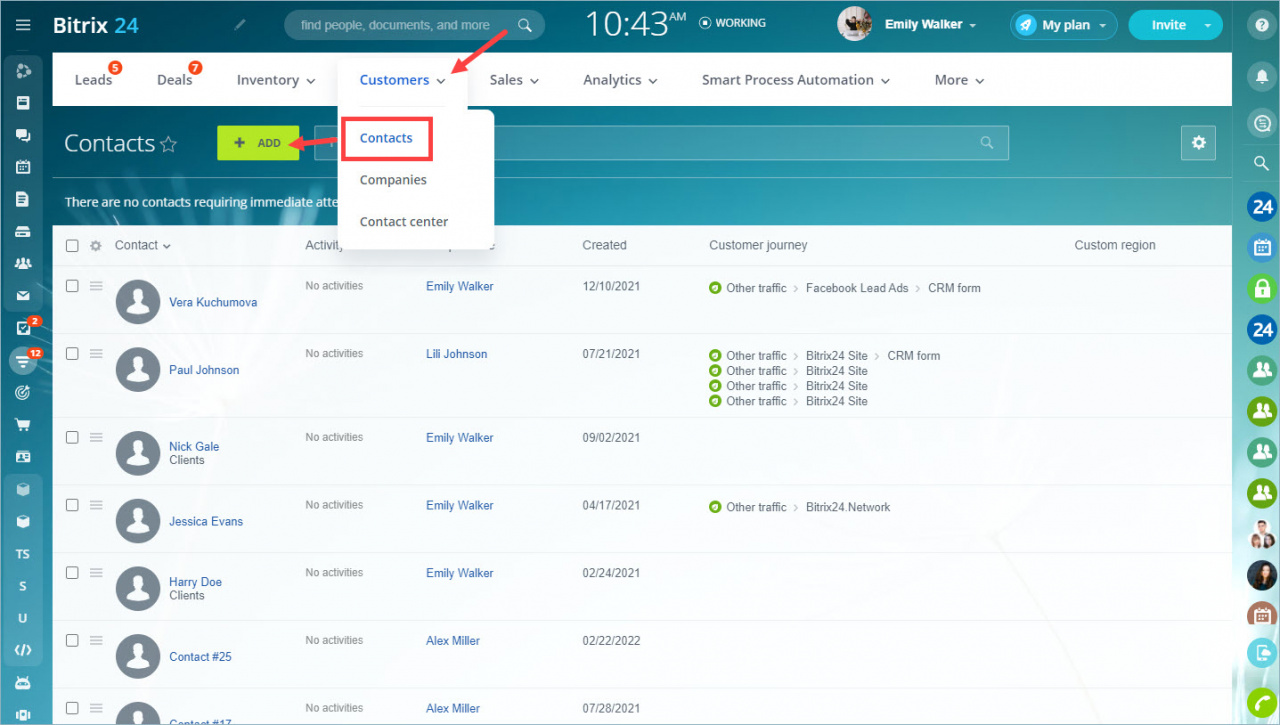Open the ID card icon in left sidebar
The image size is (1280, 725).
tap(23, 457)
